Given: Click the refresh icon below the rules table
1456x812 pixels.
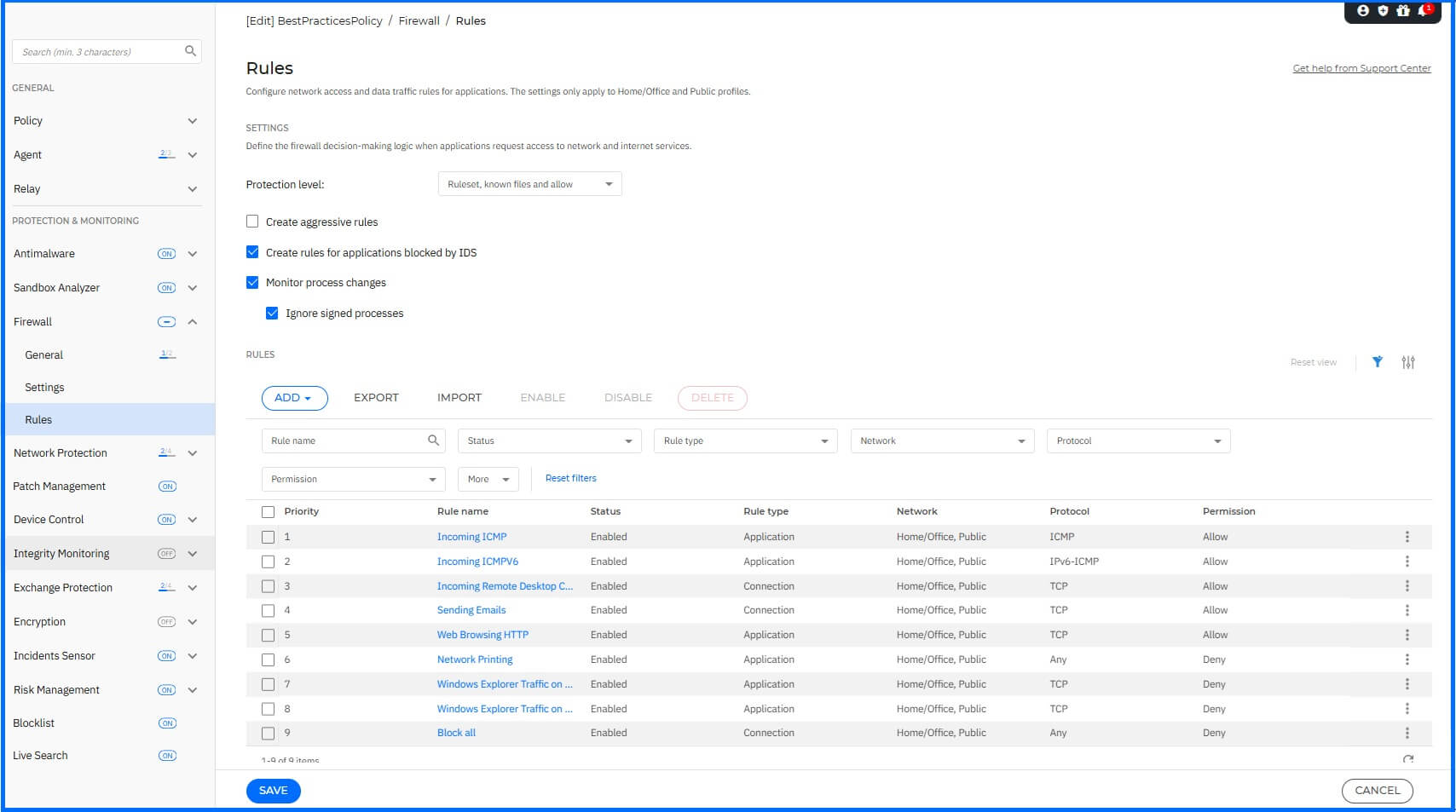Looking at the screenshot, I should click(x=1407, y=759).
